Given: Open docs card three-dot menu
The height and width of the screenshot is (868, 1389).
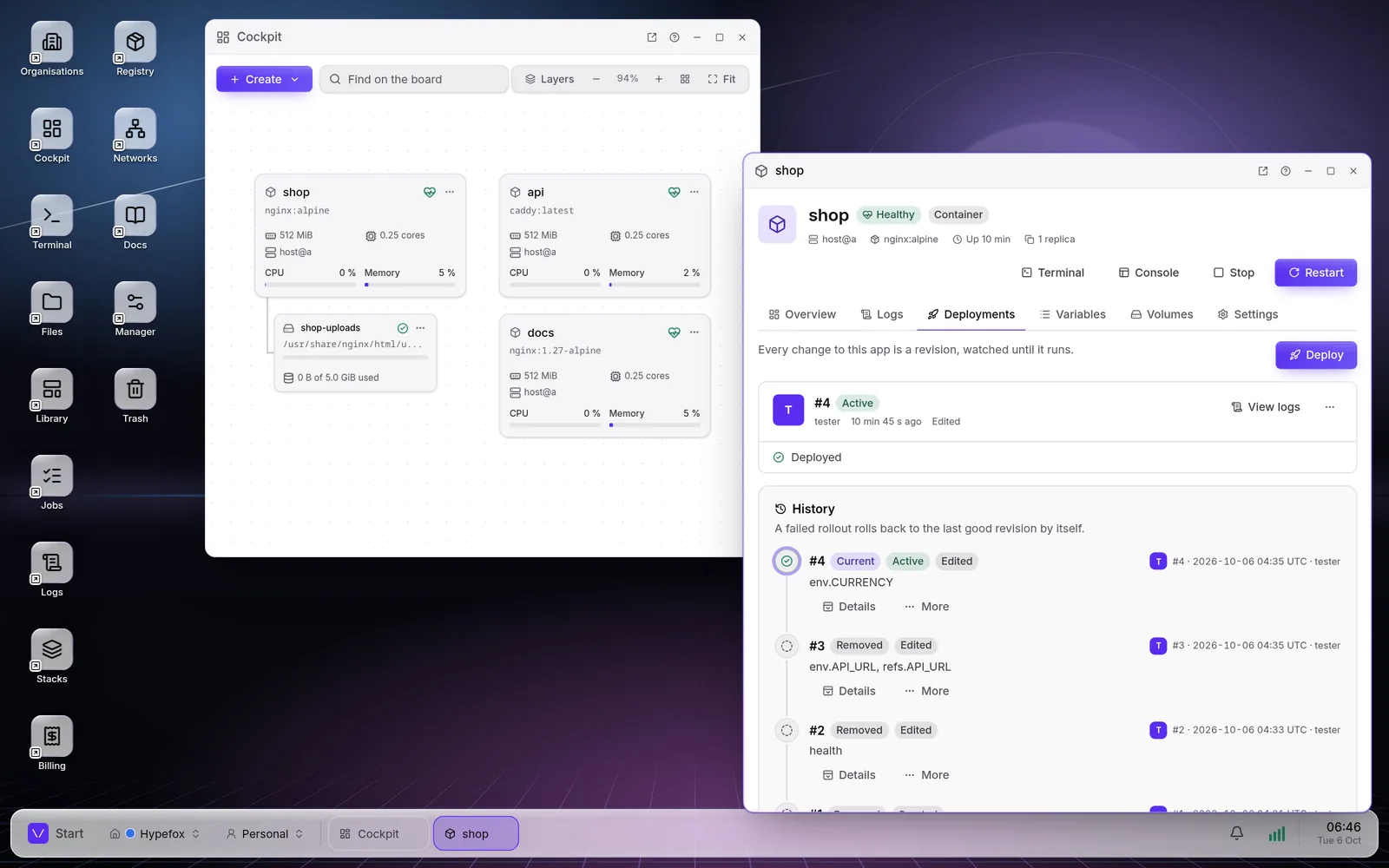Looking at the screenshot, I should [694, 332].
